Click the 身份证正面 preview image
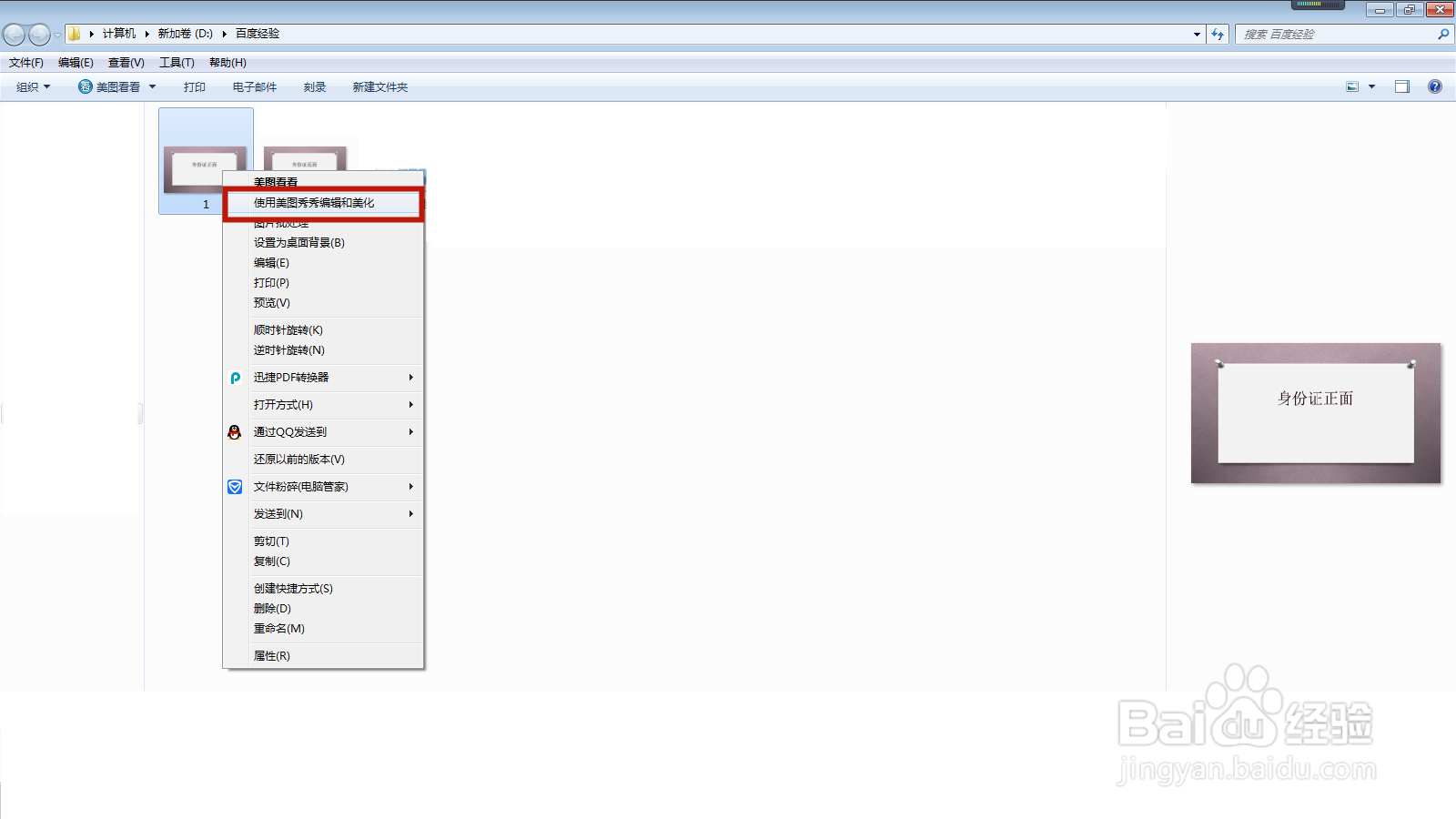Image resolution: width=1456 pixels, height=819 pixels. pyautogui.click(x=1316, y=413)
